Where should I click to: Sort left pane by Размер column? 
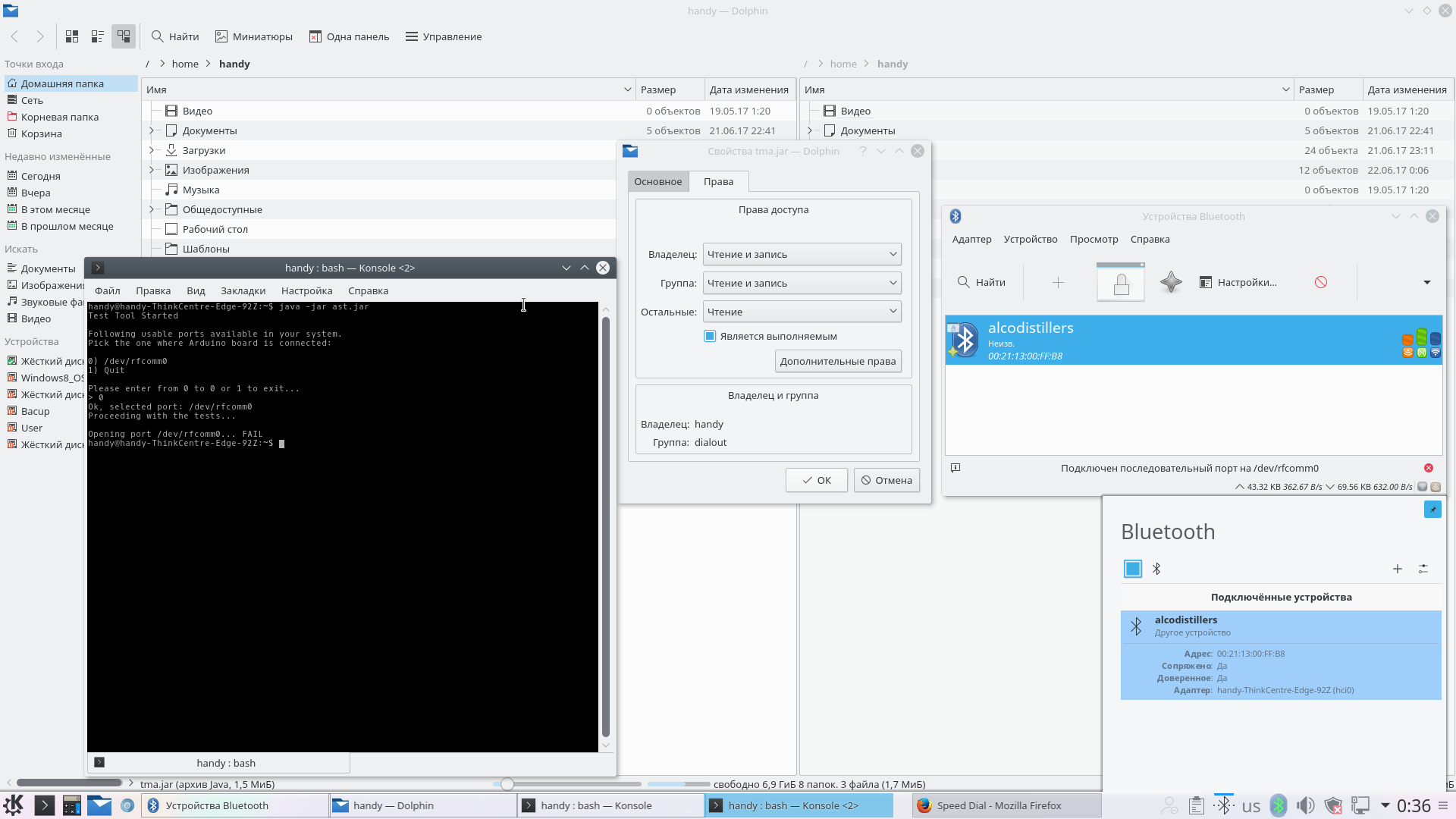pos(670,89)
